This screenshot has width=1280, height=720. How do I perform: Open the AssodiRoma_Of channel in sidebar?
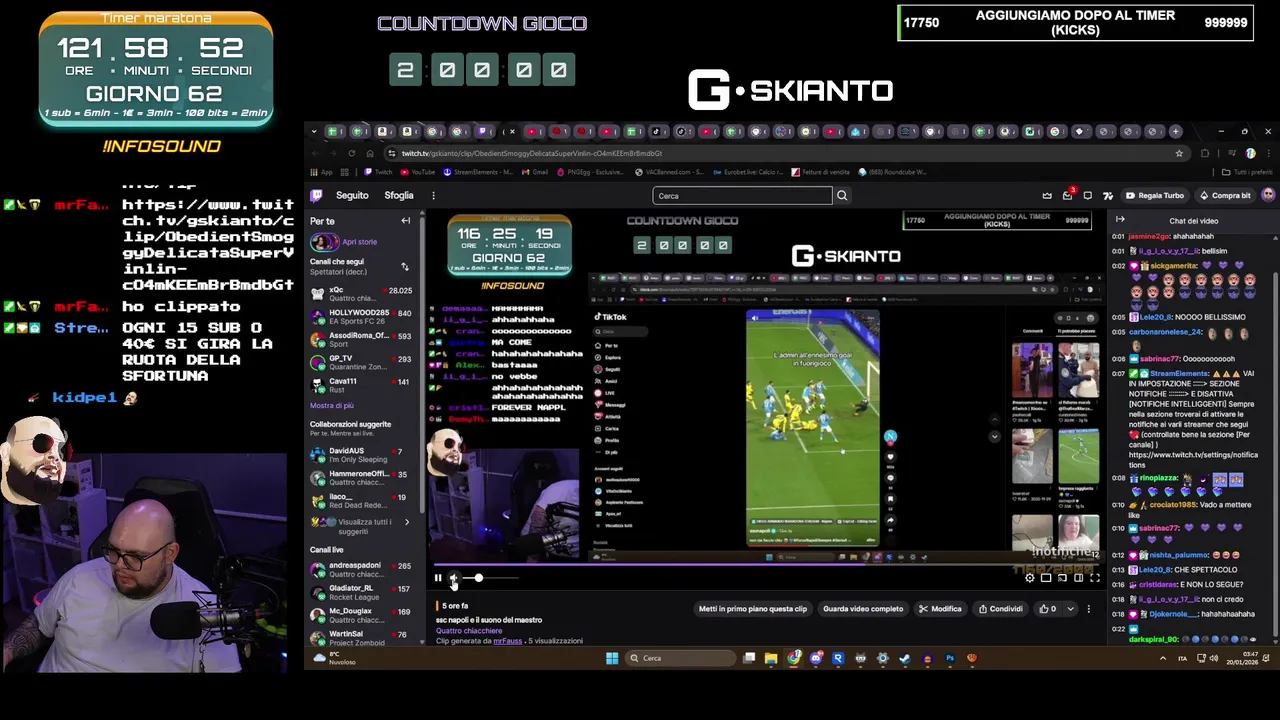361,340
